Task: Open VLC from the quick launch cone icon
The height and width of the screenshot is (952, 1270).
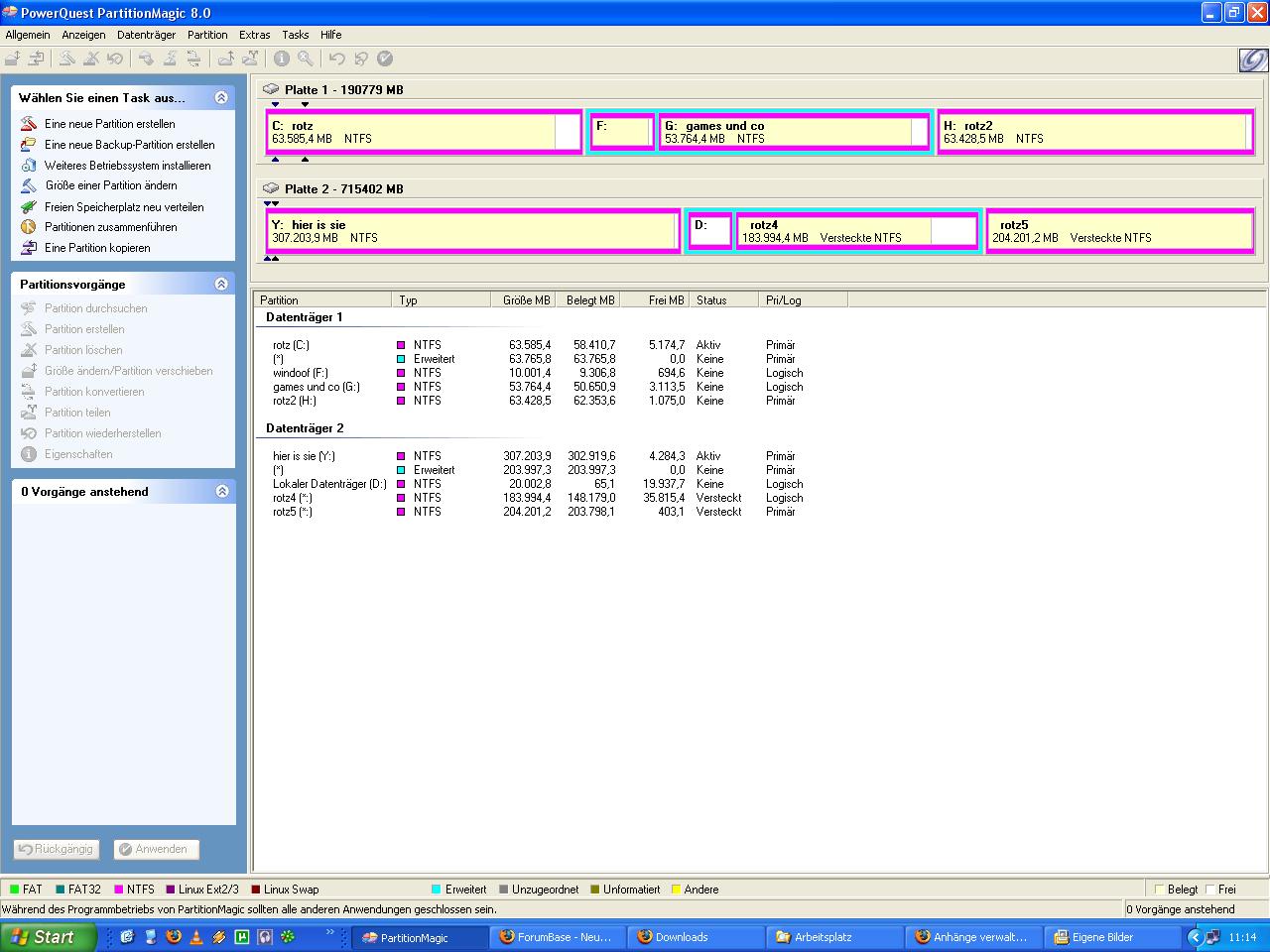Action: click(196, 936)
